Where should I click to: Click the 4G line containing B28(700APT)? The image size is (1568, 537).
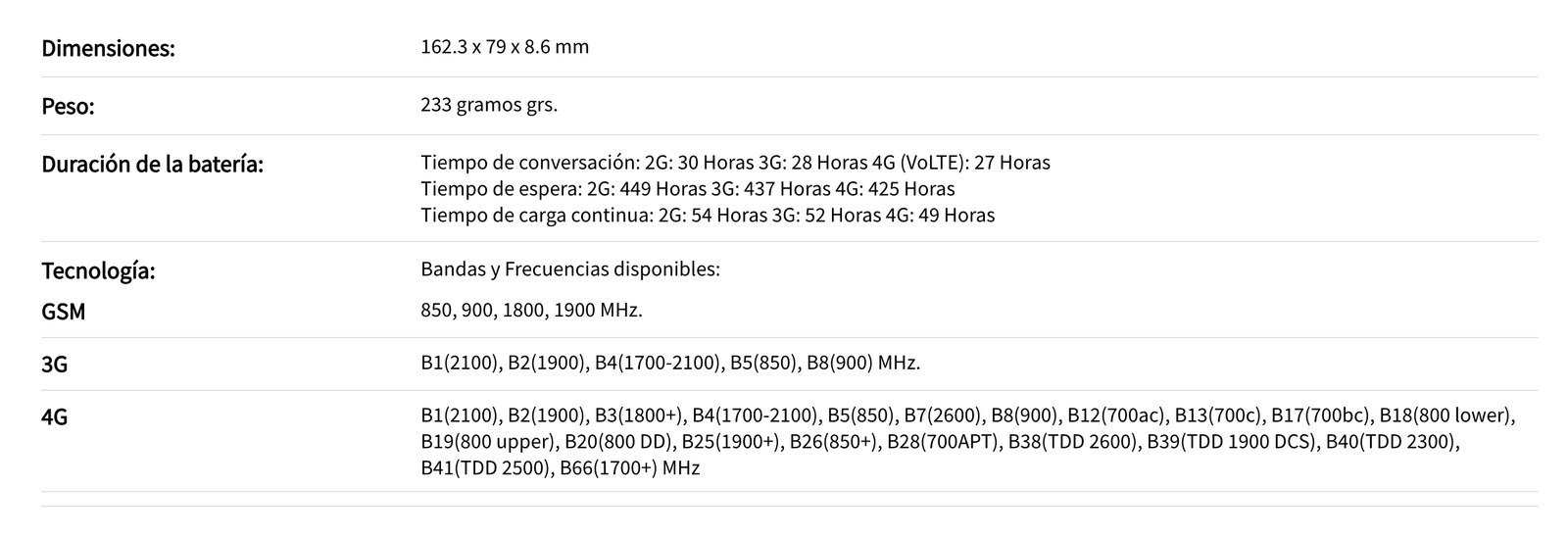click(x=941, y=442)
